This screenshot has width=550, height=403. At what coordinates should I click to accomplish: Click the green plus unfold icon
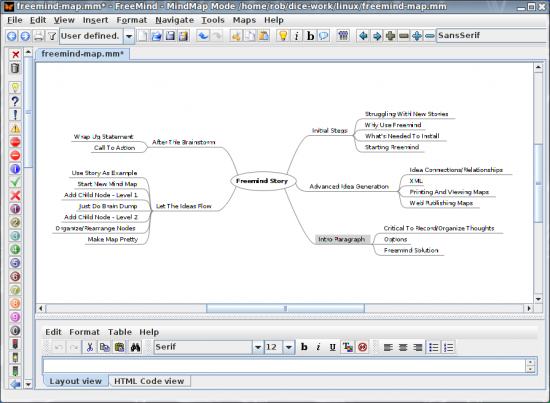(x=390, y=36)
